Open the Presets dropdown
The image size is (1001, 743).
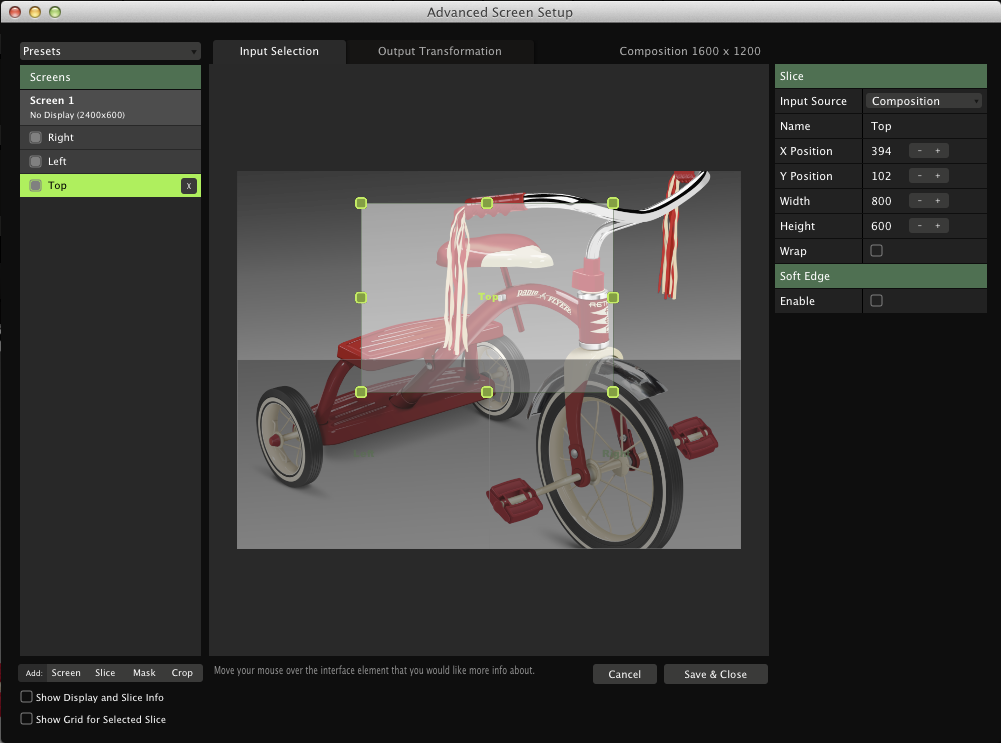tap(110, 51)
